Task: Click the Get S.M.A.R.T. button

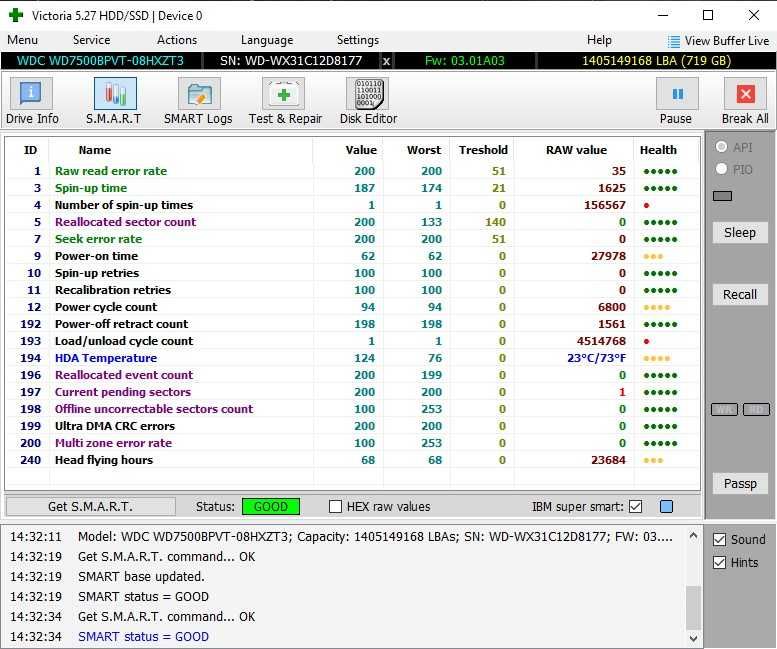Action: coord(90,506)
